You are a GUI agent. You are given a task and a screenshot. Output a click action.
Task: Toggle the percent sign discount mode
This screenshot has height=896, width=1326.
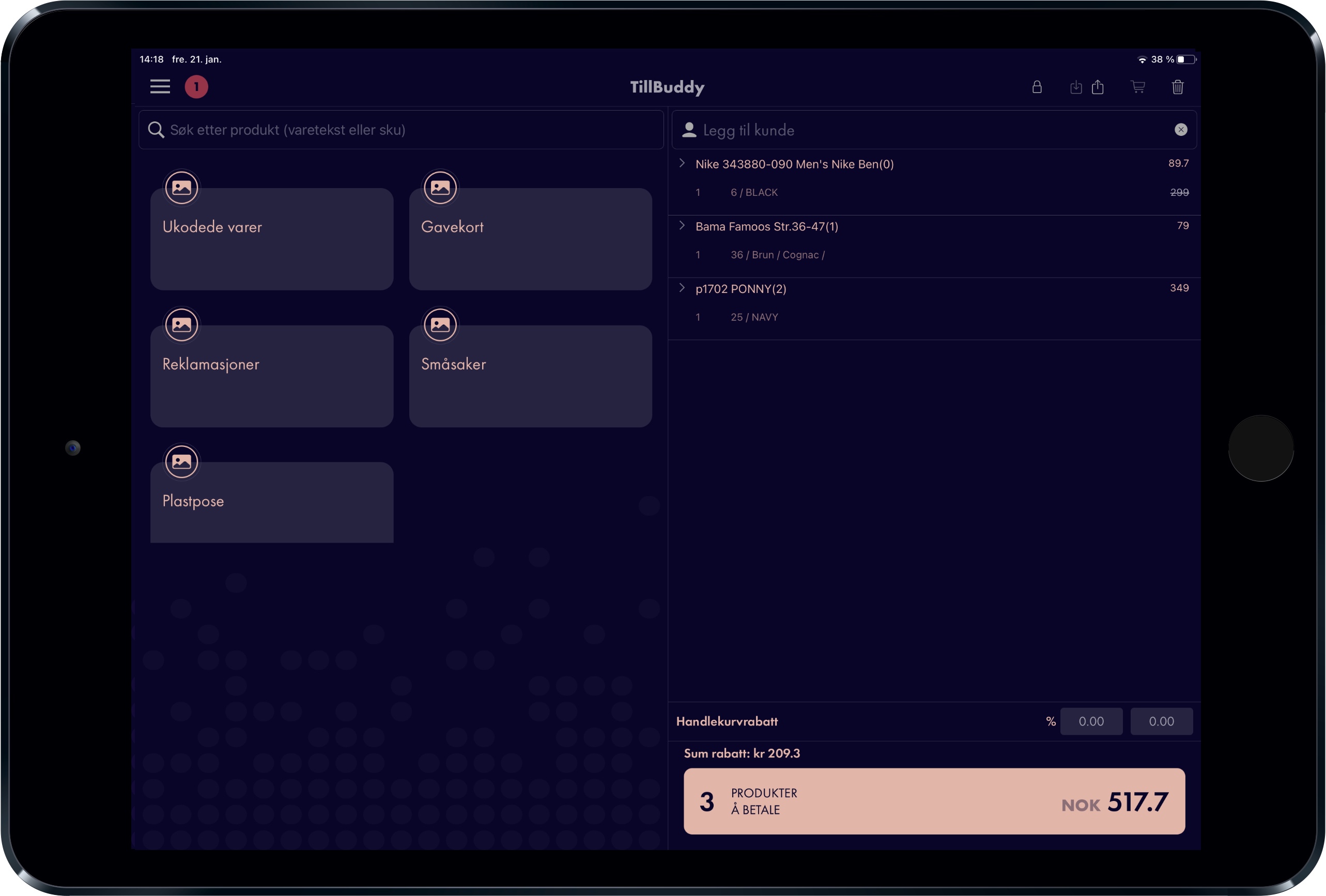click(1051, 721)
